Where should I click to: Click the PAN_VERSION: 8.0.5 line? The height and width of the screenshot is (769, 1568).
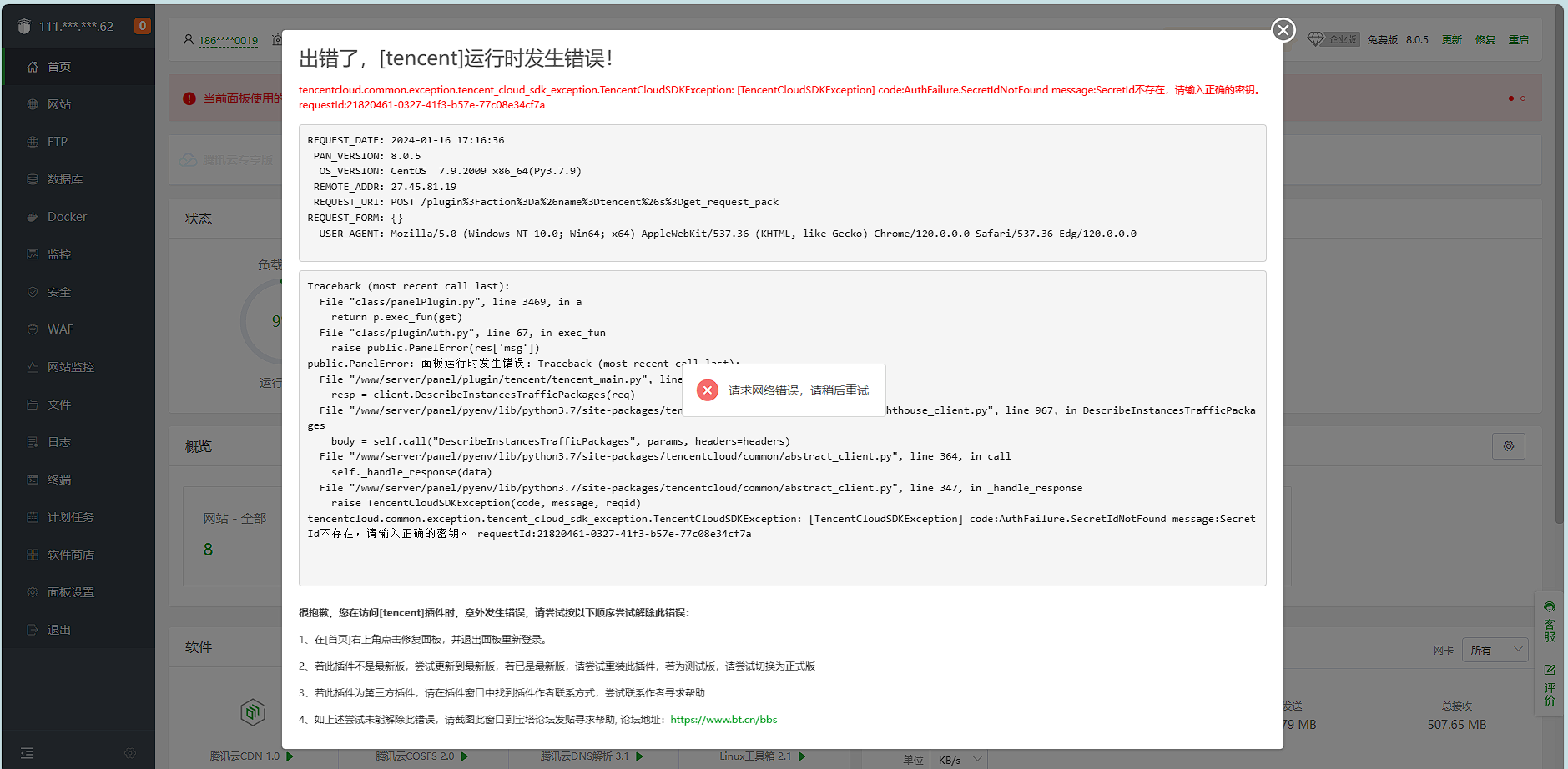(367, 156)
